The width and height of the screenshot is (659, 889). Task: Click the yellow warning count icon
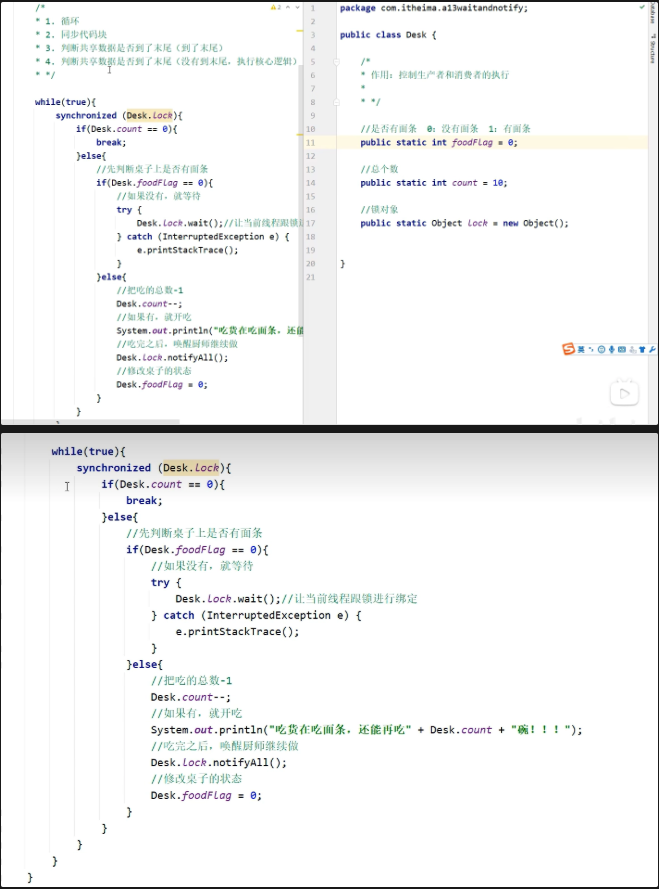click(x=275, y=7)
